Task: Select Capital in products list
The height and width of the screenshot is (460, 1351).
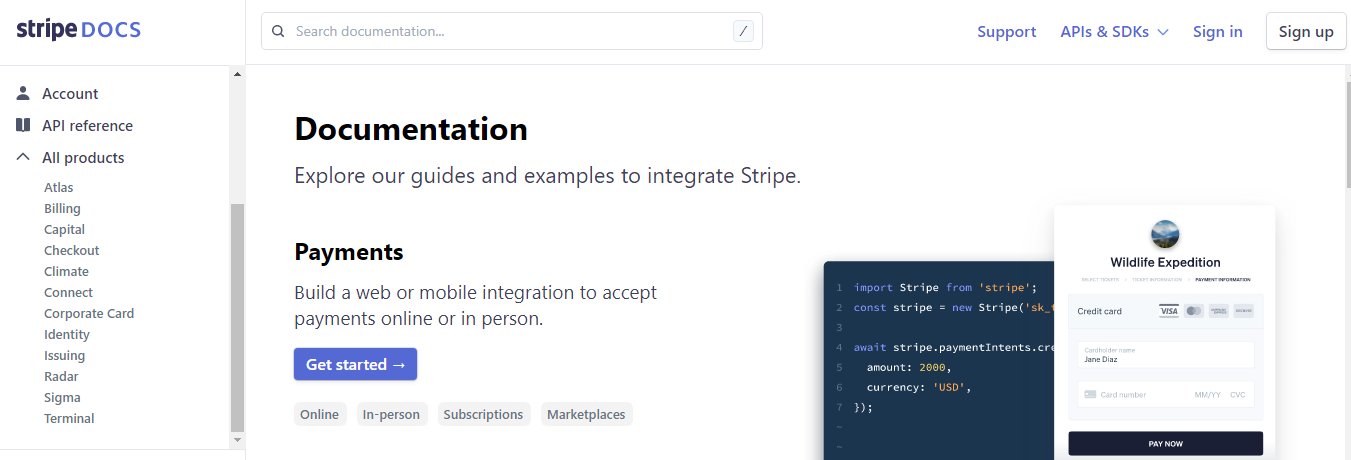Action: (64, 229)
